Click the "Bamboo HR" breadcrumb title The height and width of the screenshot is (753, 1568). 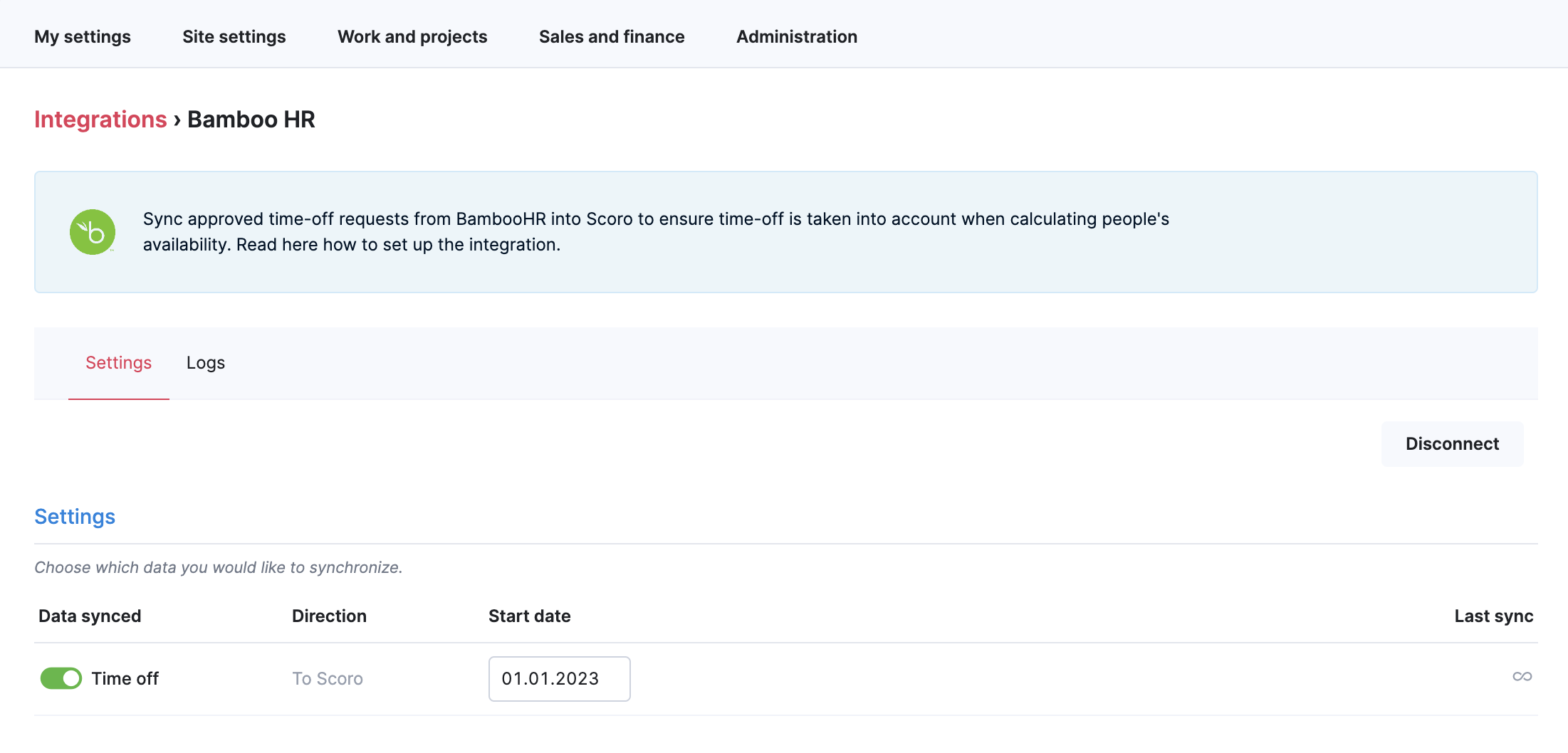(251, 120)
